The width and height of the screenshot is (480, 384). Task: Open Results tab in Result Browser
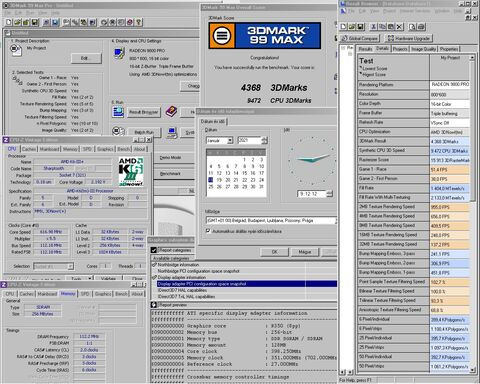[365, 49]
